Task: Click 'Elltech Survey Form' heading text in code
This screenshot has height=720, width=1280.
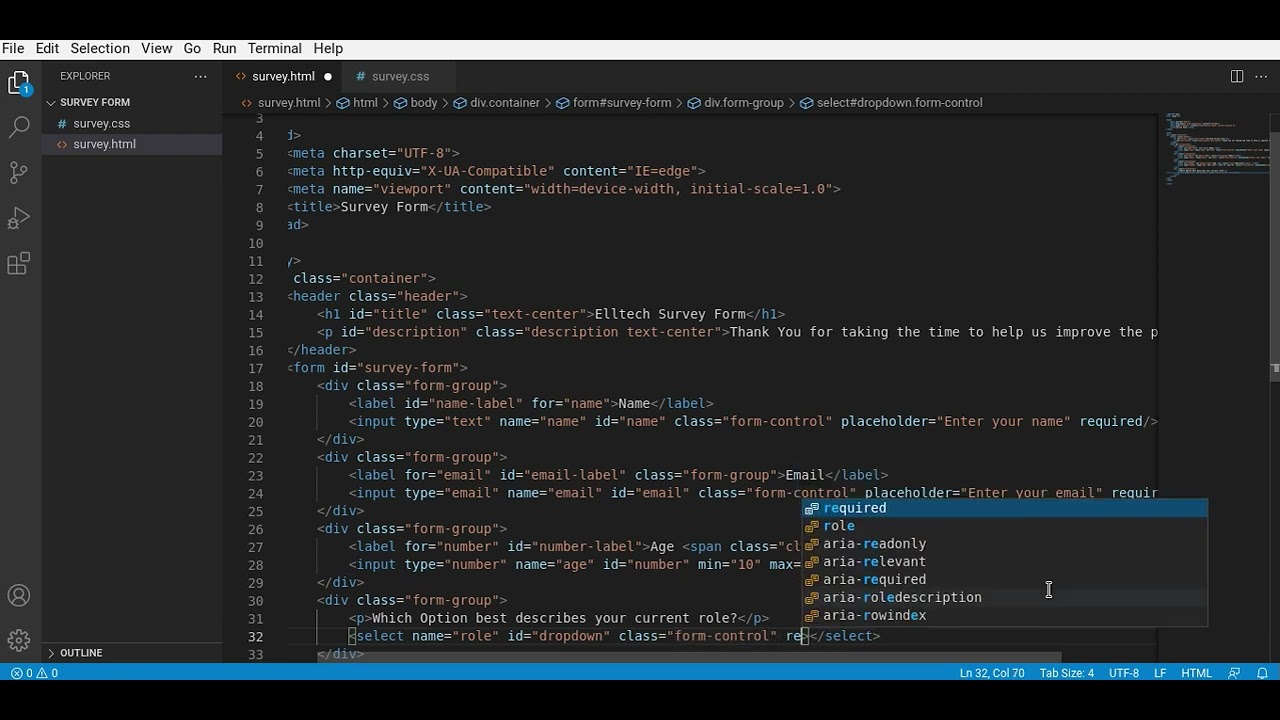Action: click(x=670, y=314)
